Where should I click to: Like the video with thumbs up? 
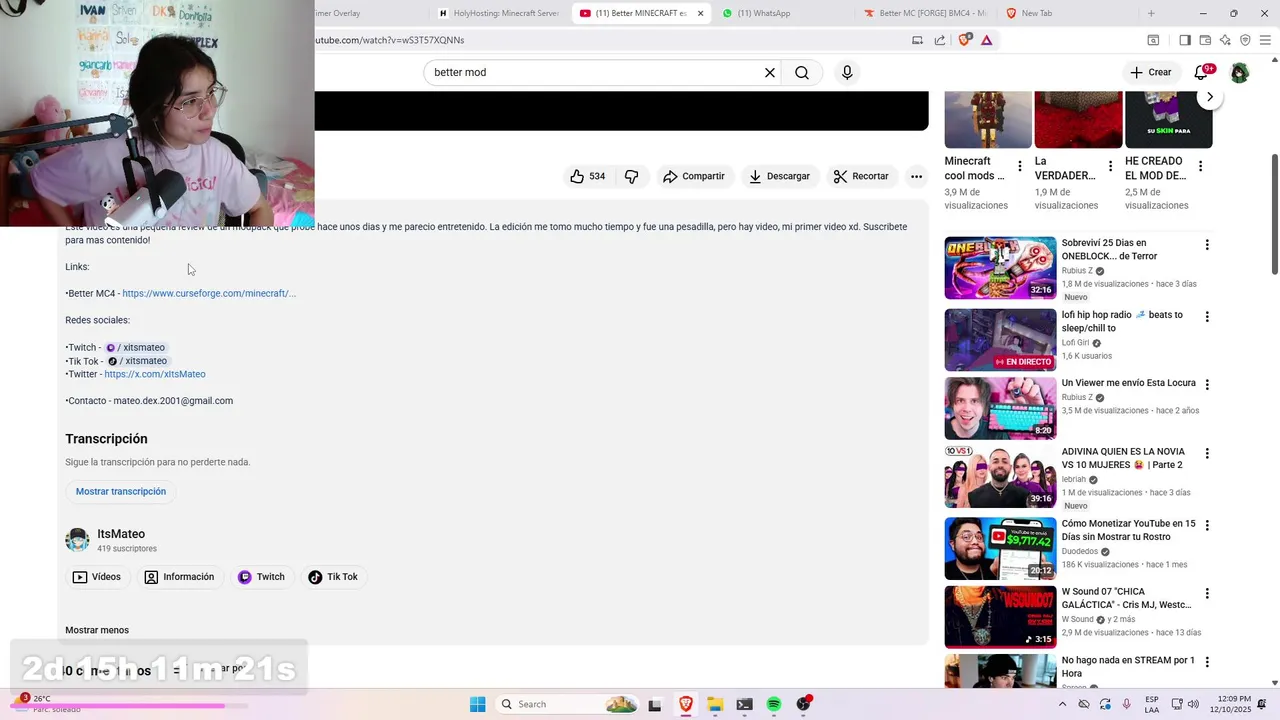tap(588, 176)
